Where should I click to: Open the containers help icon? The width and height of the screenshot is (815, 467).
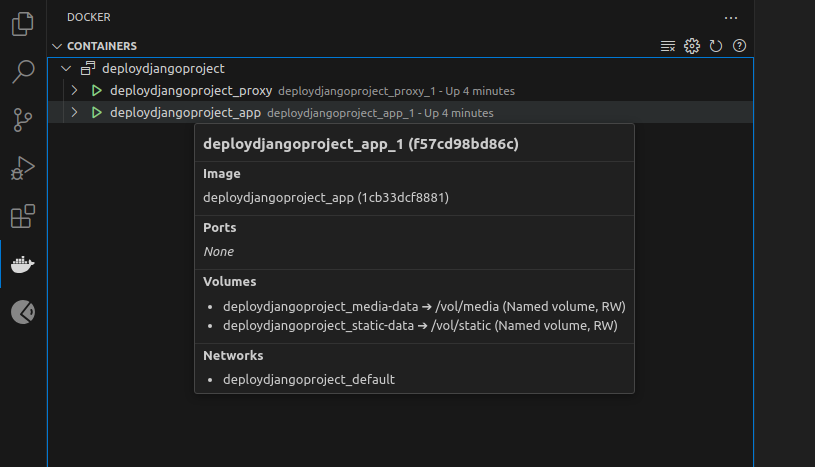pos(739,46)
